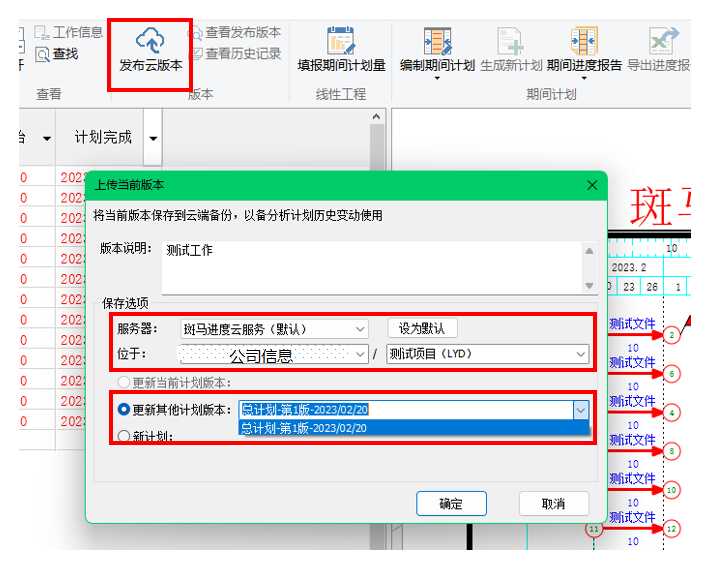Image resolution: width=725 pixels, height=573 pixels.
Task: Open the 期间进度报告 tool
Action: [584, 40]
